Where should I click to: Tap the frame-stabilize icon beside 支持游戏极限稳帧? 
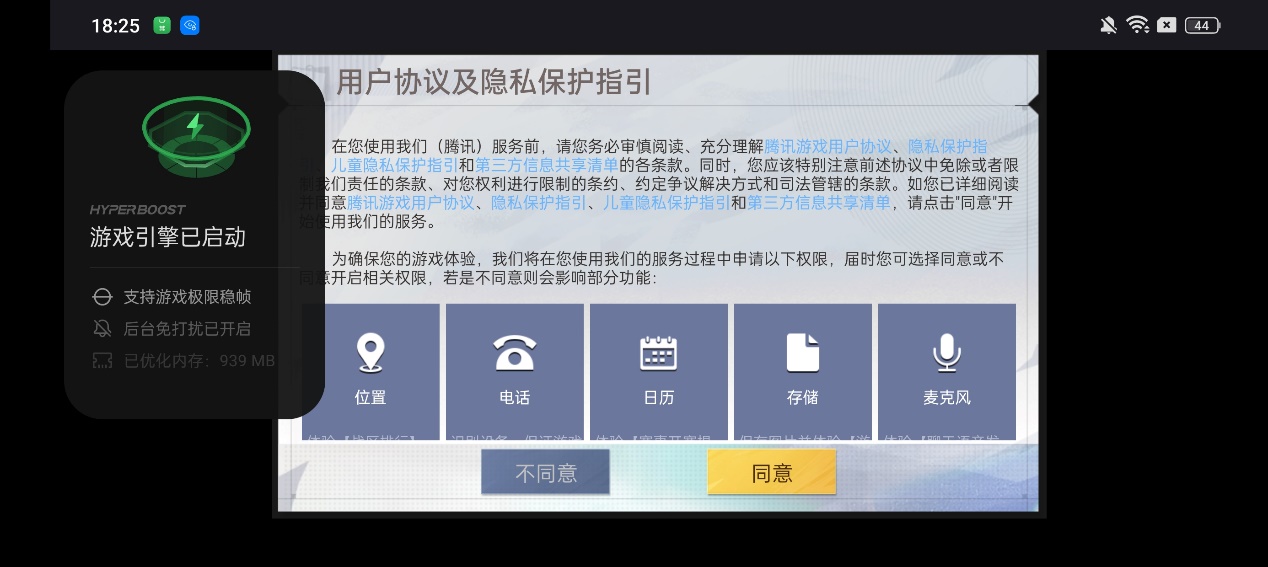click(102, 297)
